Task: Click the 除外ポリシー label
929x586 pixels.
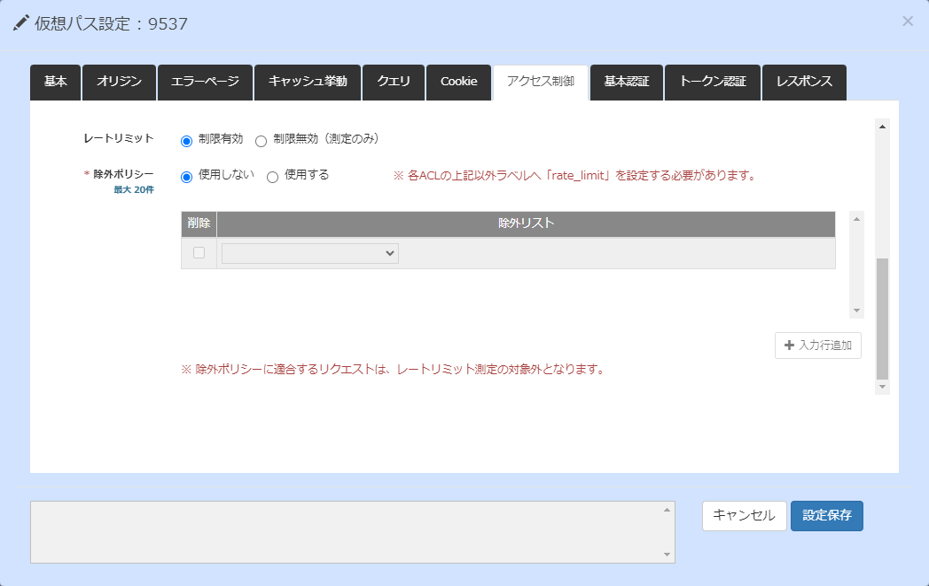Action: (x=123, y=174)
